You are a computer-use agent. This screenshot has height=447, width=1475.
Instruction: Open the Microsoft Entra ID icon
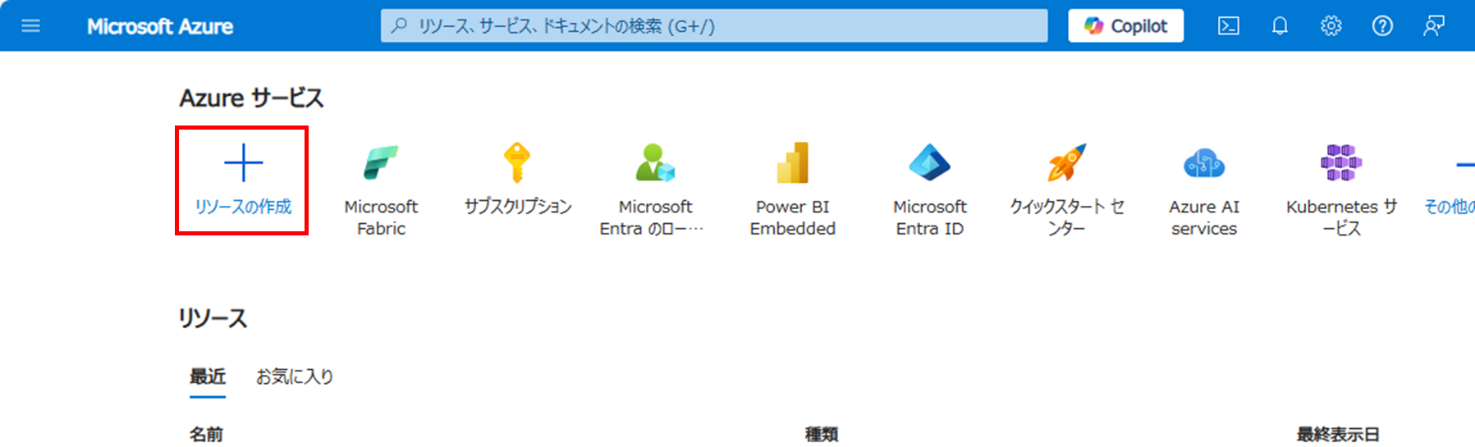click(x=930, y=162)
